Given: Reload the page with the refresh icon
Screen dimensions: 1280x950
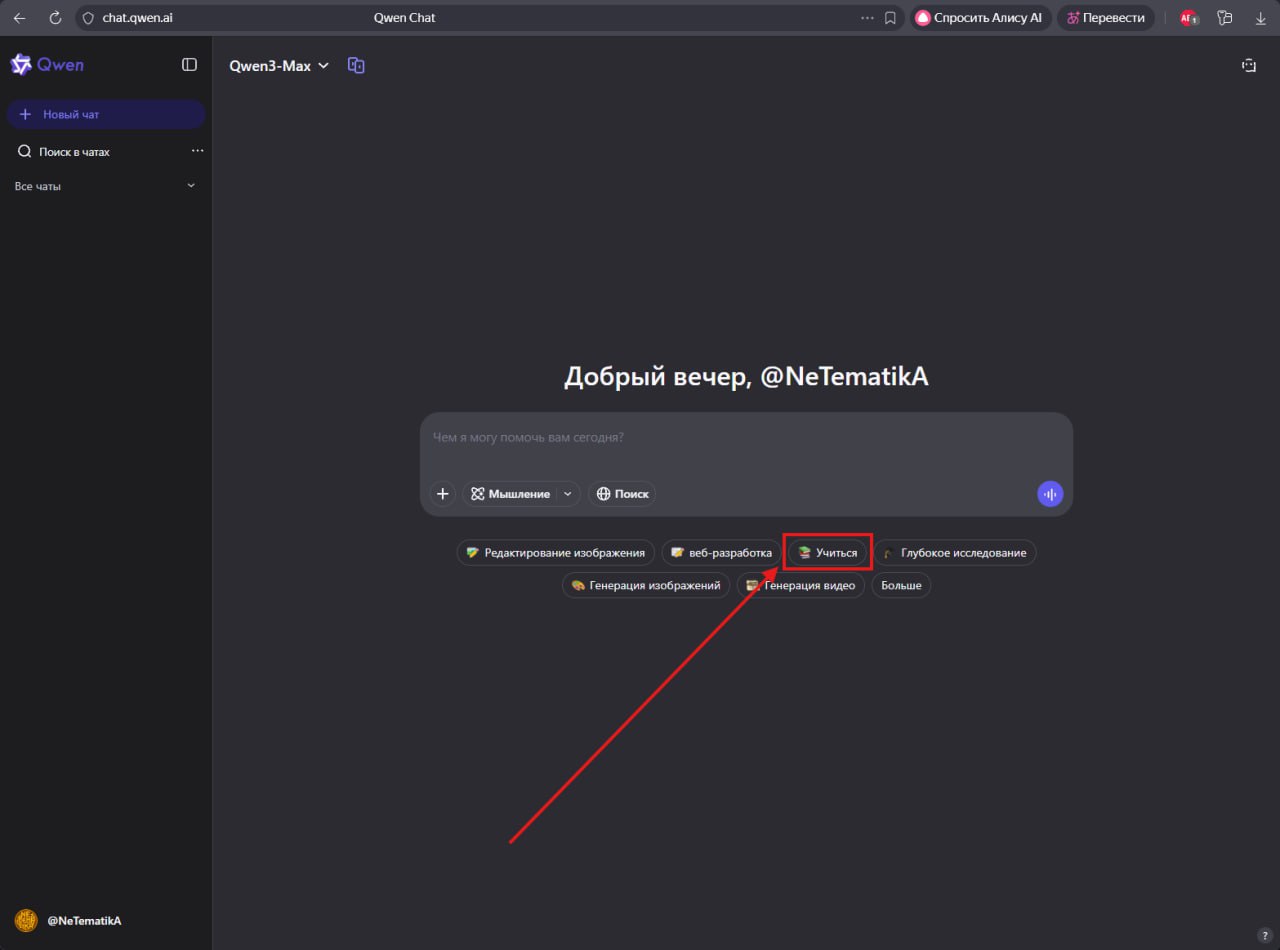Looking at the screenshot, I should coord(55,18).
